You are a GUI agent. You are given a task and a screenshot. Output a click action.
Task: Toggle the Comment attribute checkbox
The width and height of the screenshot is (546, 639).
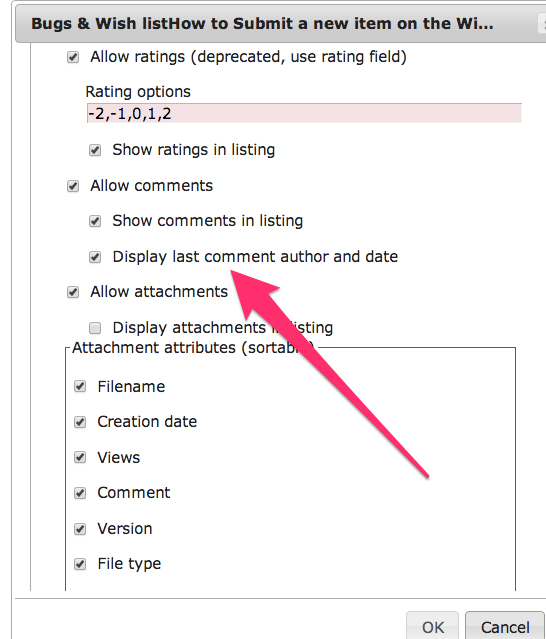point(80,493)
